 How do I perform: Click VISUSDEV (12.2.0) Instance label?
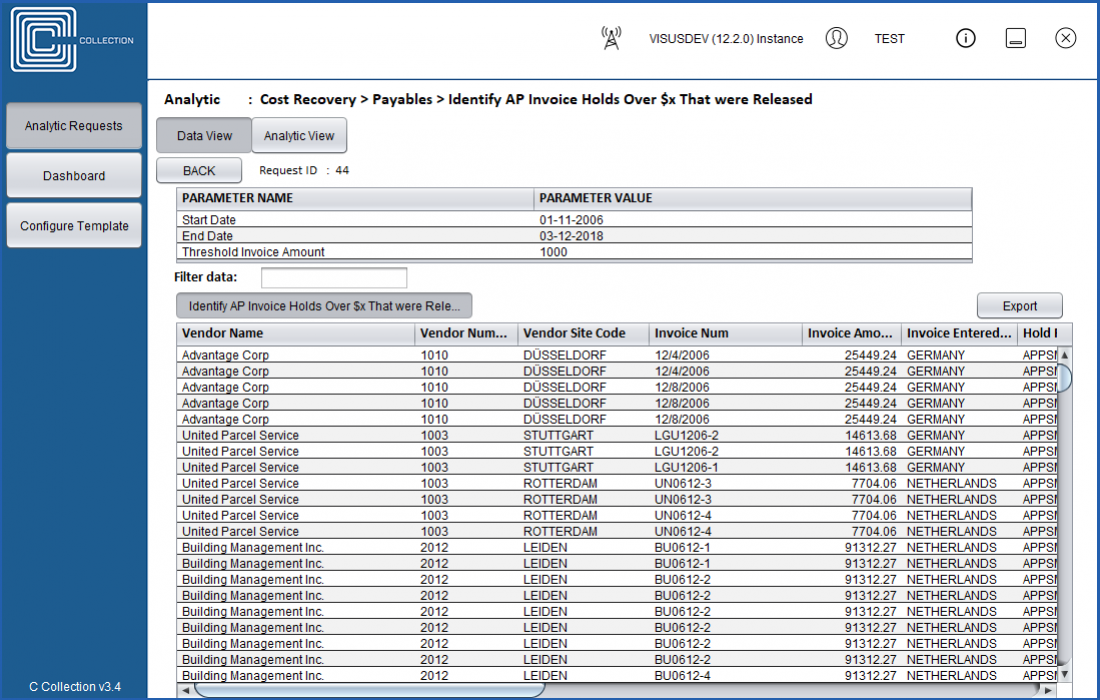click(726, 39)
